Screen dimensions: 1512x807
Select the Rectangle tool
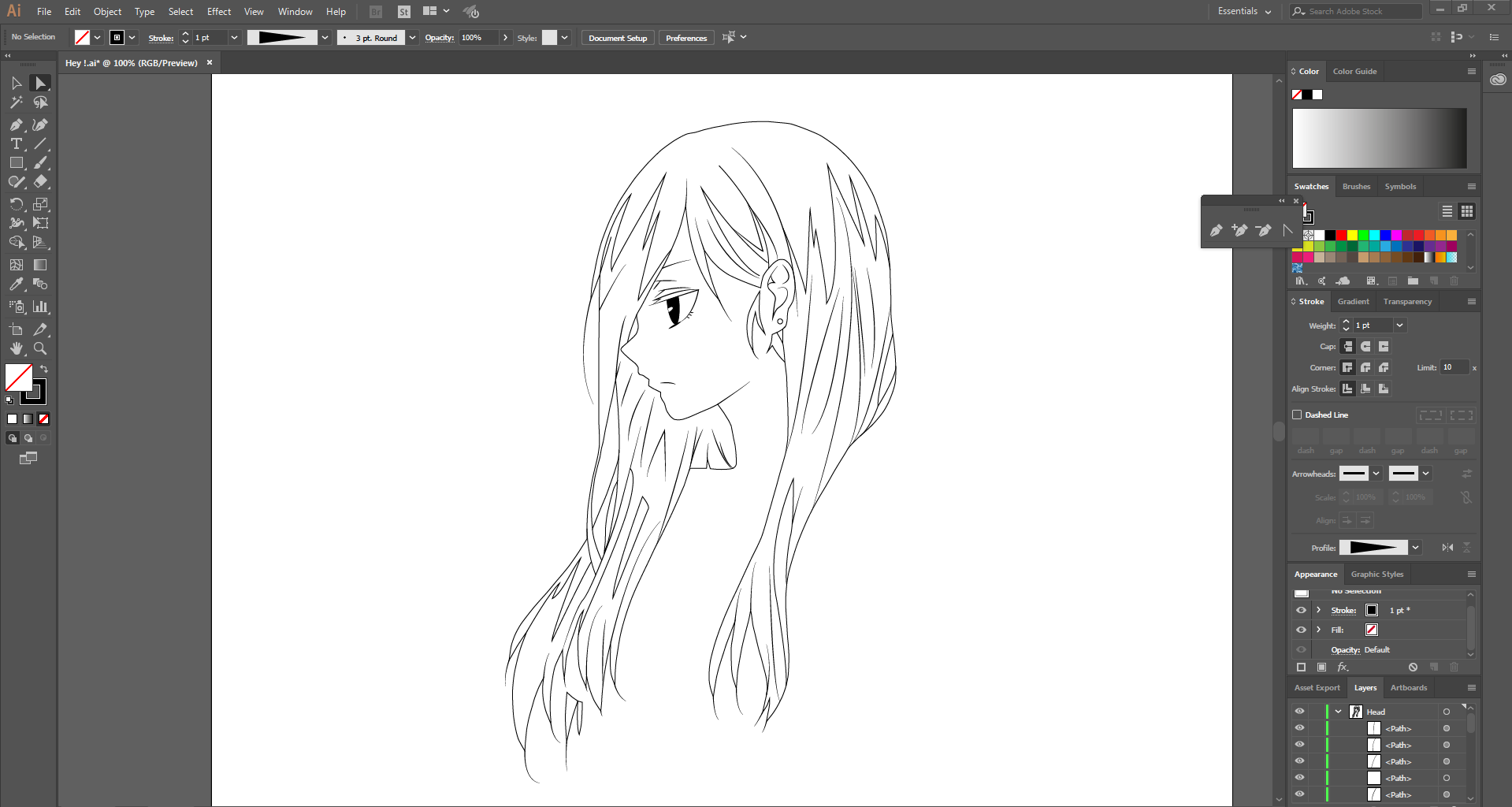pos(16,163)
